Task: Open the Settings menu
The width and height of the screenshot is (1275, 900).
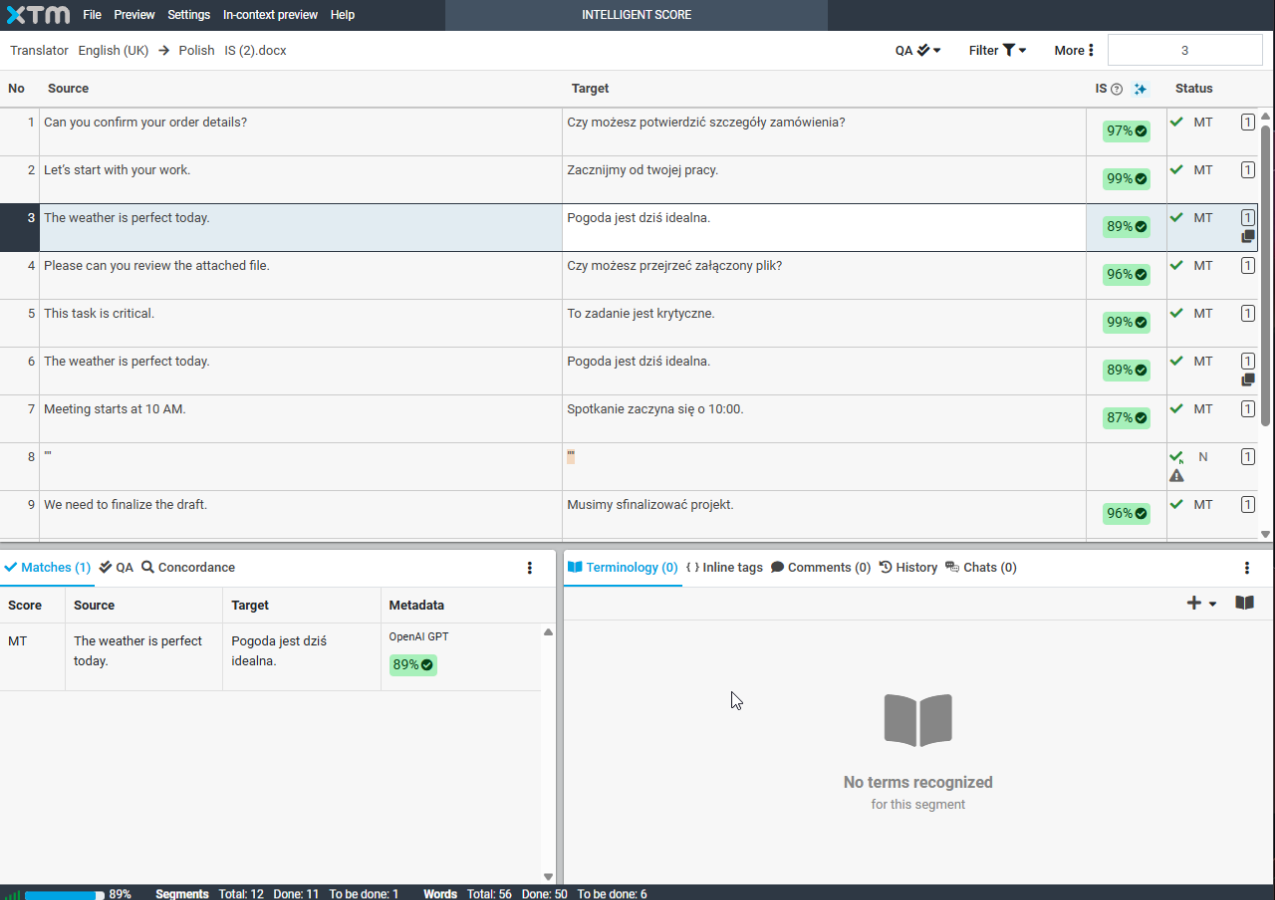Action: [189, 15]
